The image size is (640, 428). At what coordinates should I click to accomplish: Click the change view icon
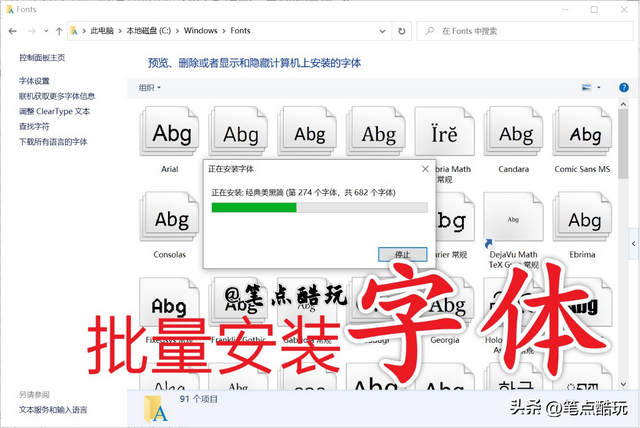click(587, 87)
